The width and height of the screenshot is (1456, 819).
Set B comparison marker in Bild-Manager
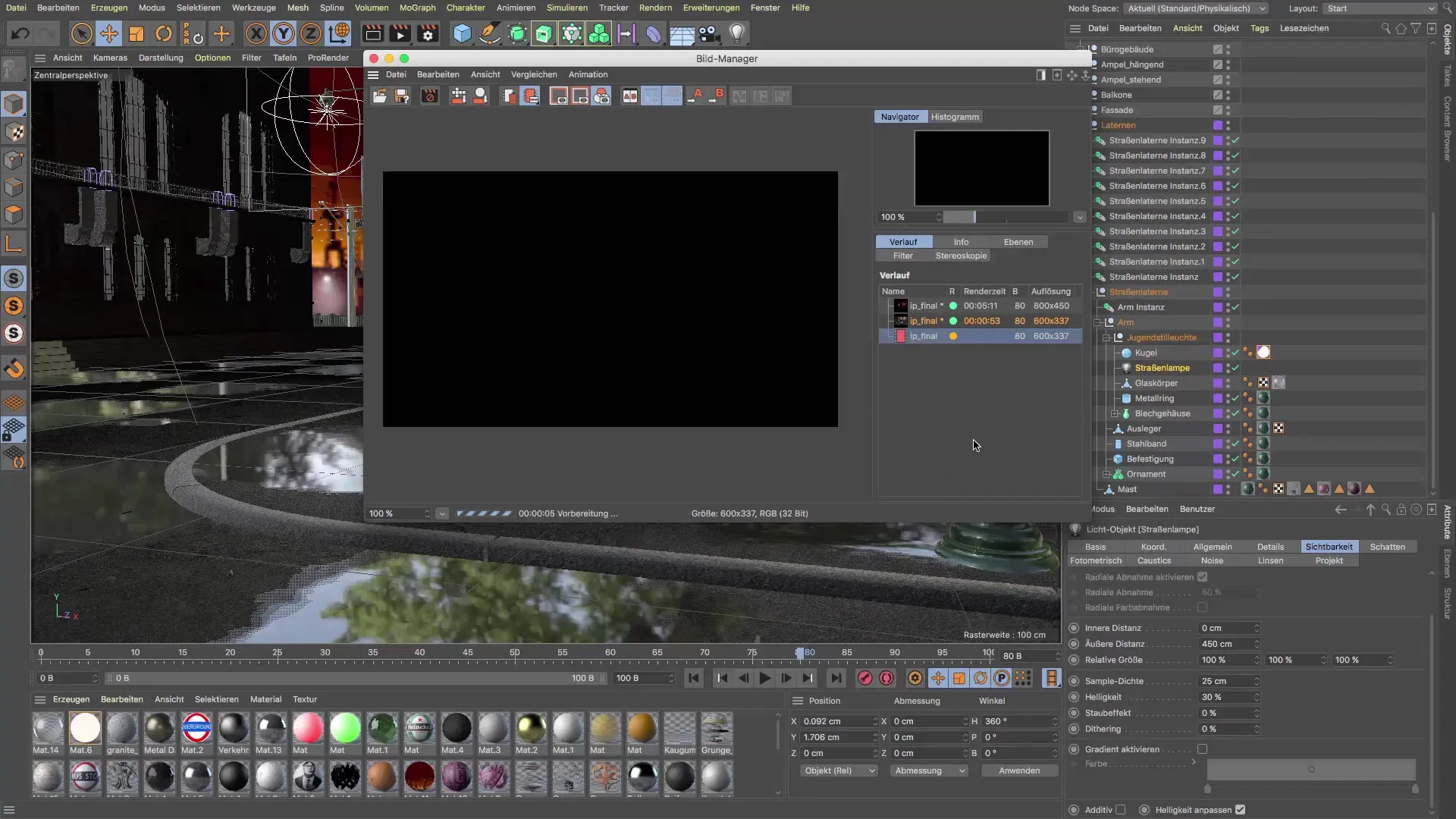pyautogui.click(x=717, y=96)
